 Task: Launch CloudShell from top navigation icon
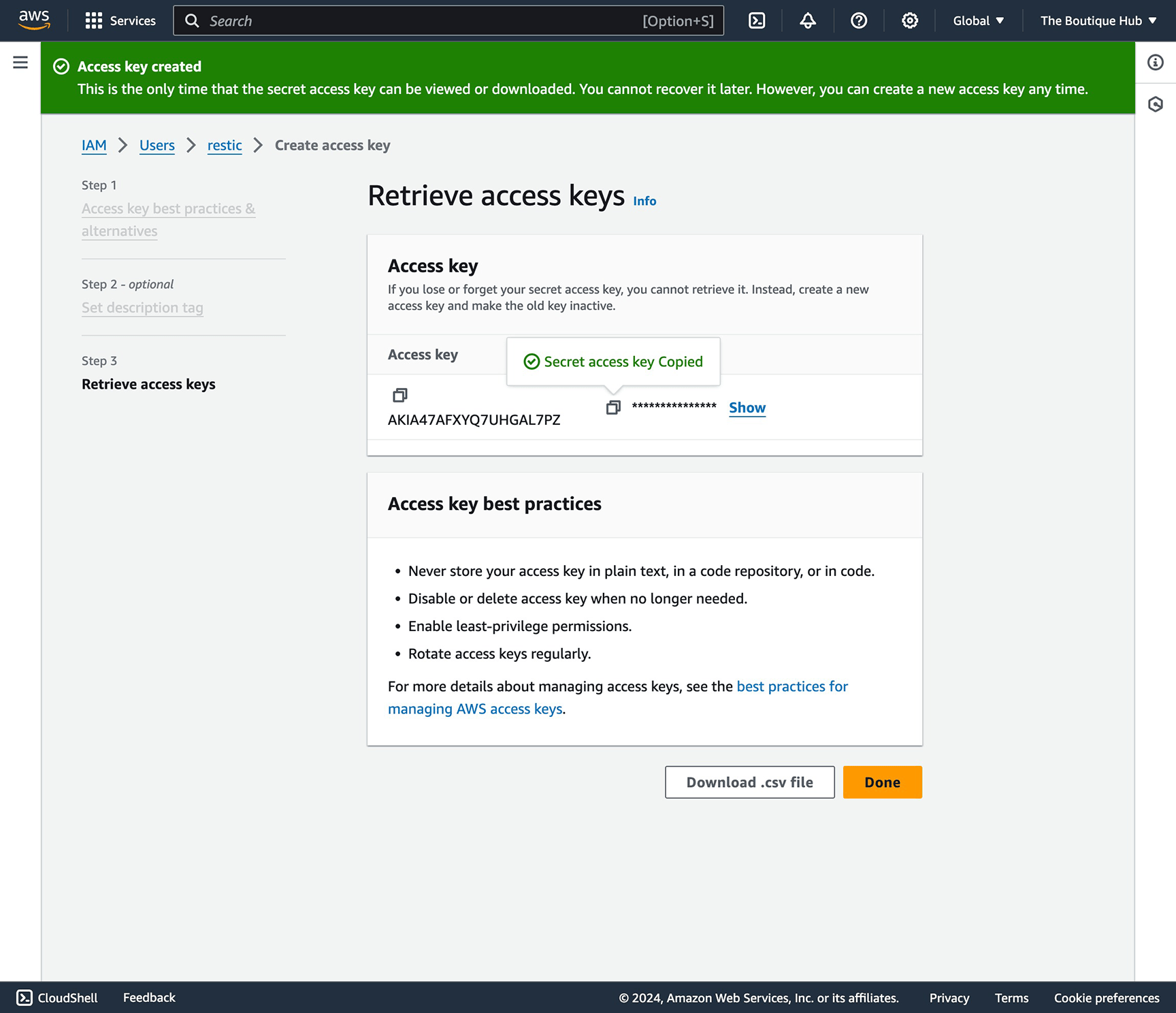click(x=757, y=20)
